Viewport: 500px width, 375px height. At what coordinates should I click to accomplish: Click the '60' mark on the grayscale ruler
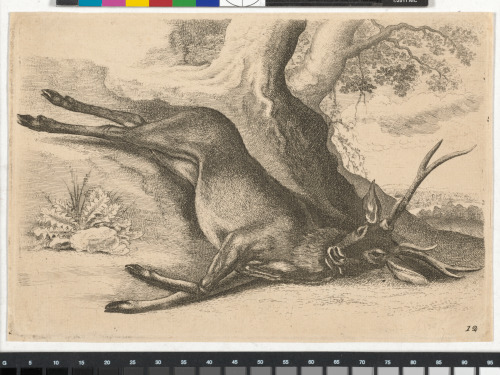pyautogui.click(x=311, y=362)
